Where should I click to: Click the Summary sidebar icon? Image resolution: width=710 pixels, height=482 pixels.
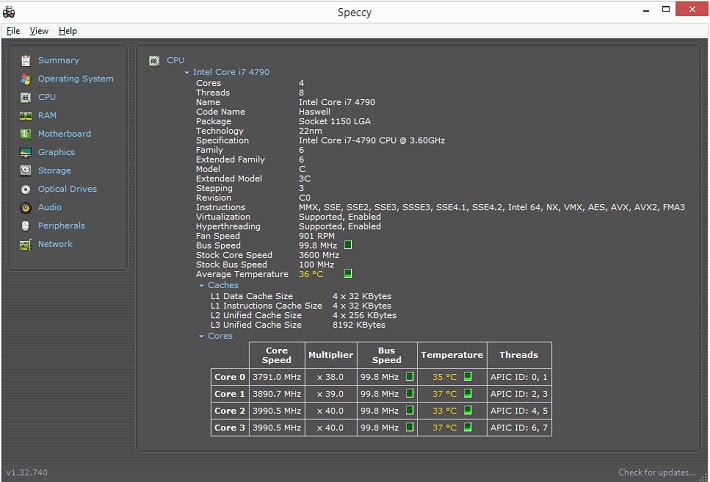click(x=26, y=61)
